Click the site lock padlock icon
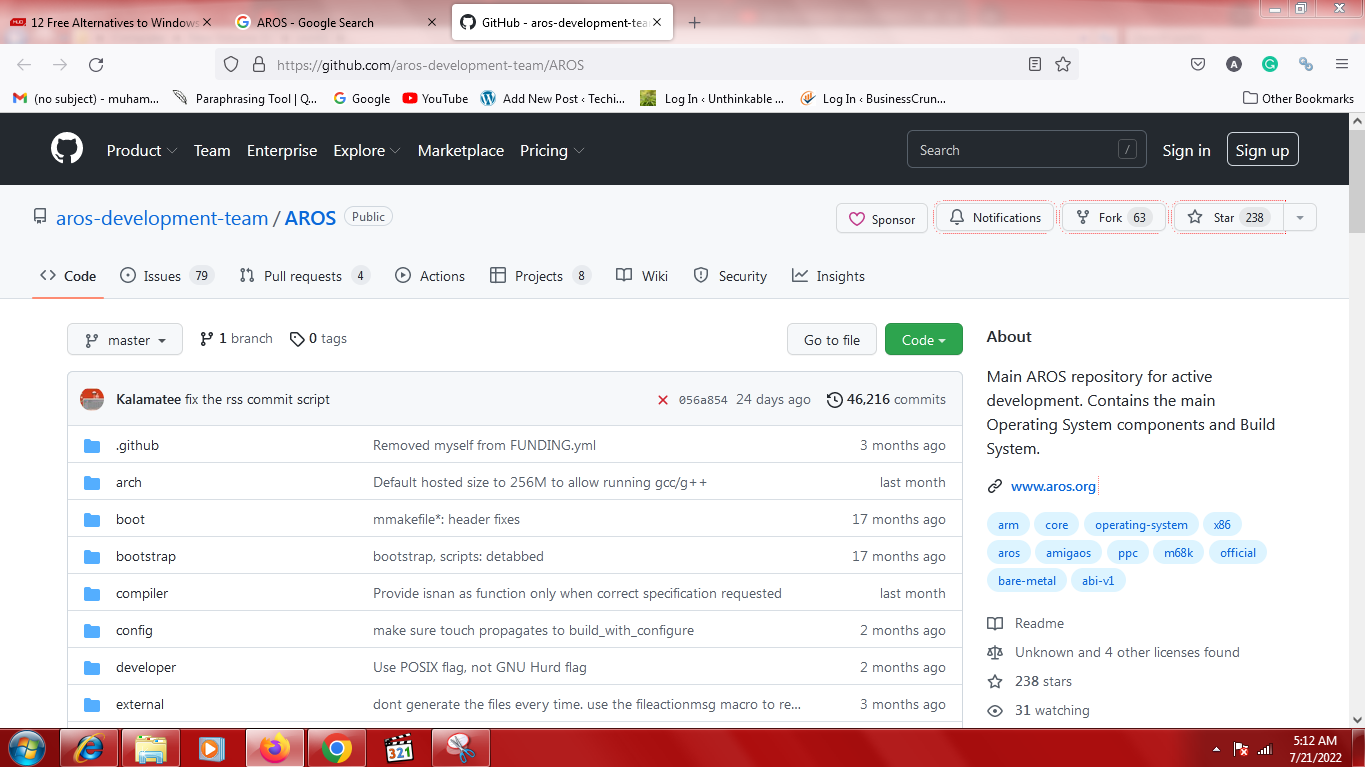 [259, 65]
